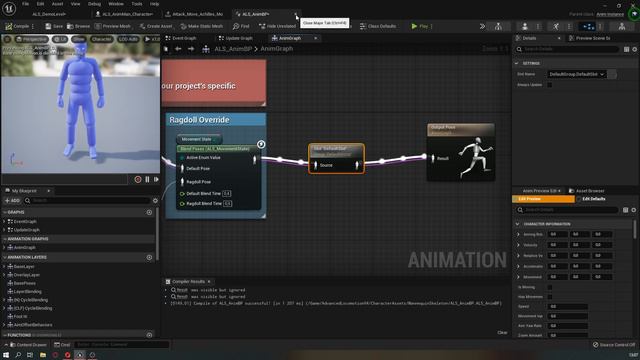The width and height of the screenshot is (640, 360).
Task: Switch to ALS_DemoLevel tab
Action: pyautogui.click(x=49, y=14)
